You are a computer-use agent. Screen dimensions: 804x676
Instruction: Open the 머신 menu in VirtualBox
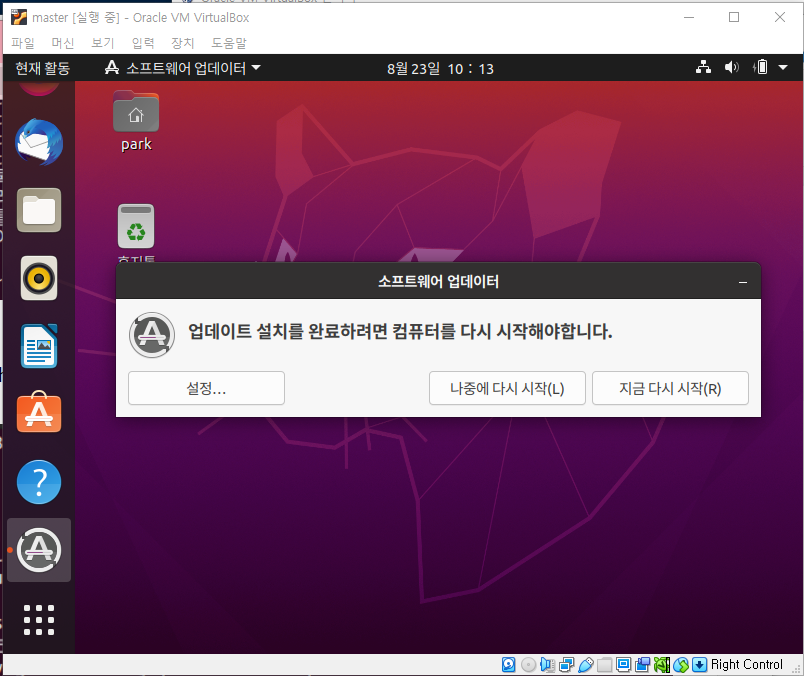[63, 43]
